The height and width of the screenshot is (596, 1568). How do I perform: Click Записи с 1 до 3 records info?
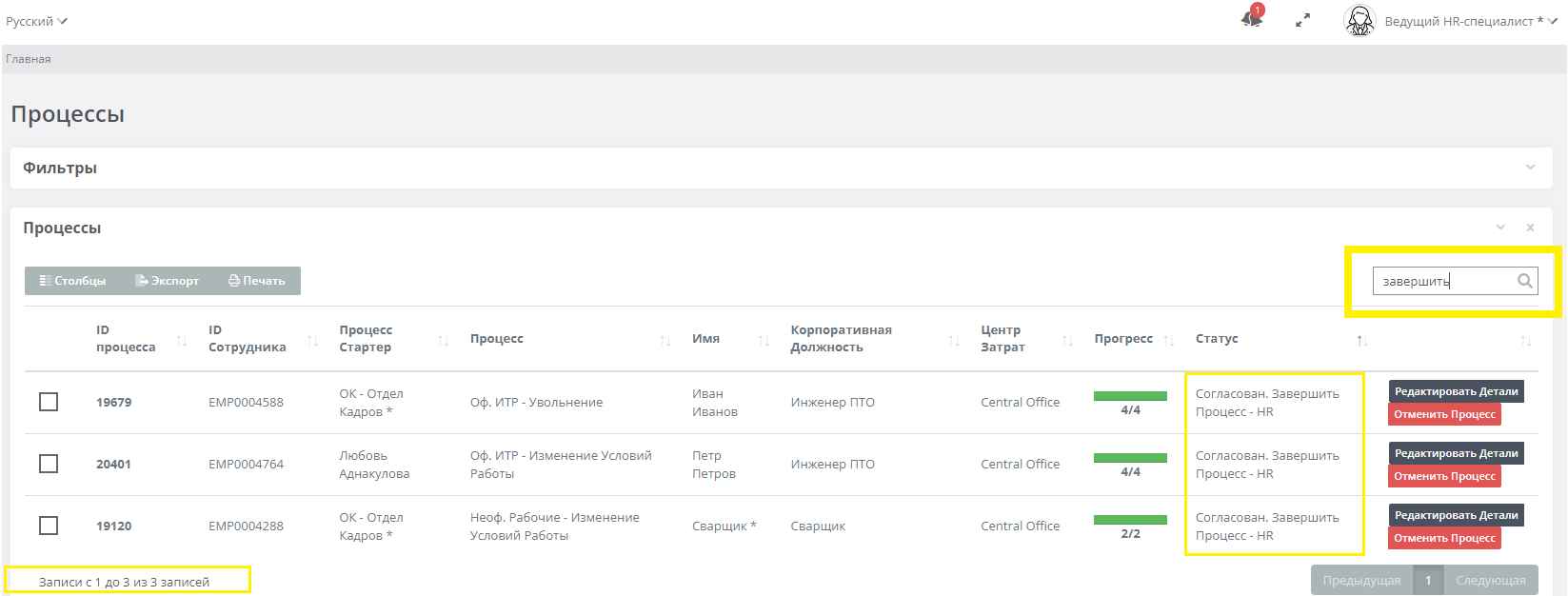click(124, 582)
